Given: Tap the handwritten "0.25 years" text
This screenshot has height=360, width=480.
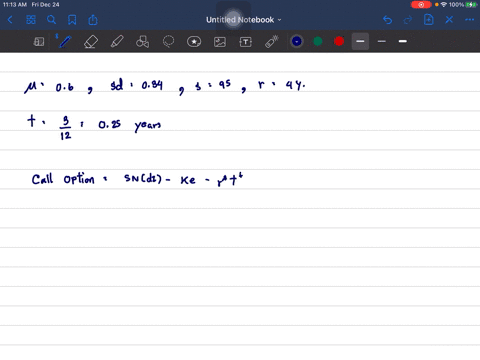Looking at the screenshot, I should tap(130, 125).
